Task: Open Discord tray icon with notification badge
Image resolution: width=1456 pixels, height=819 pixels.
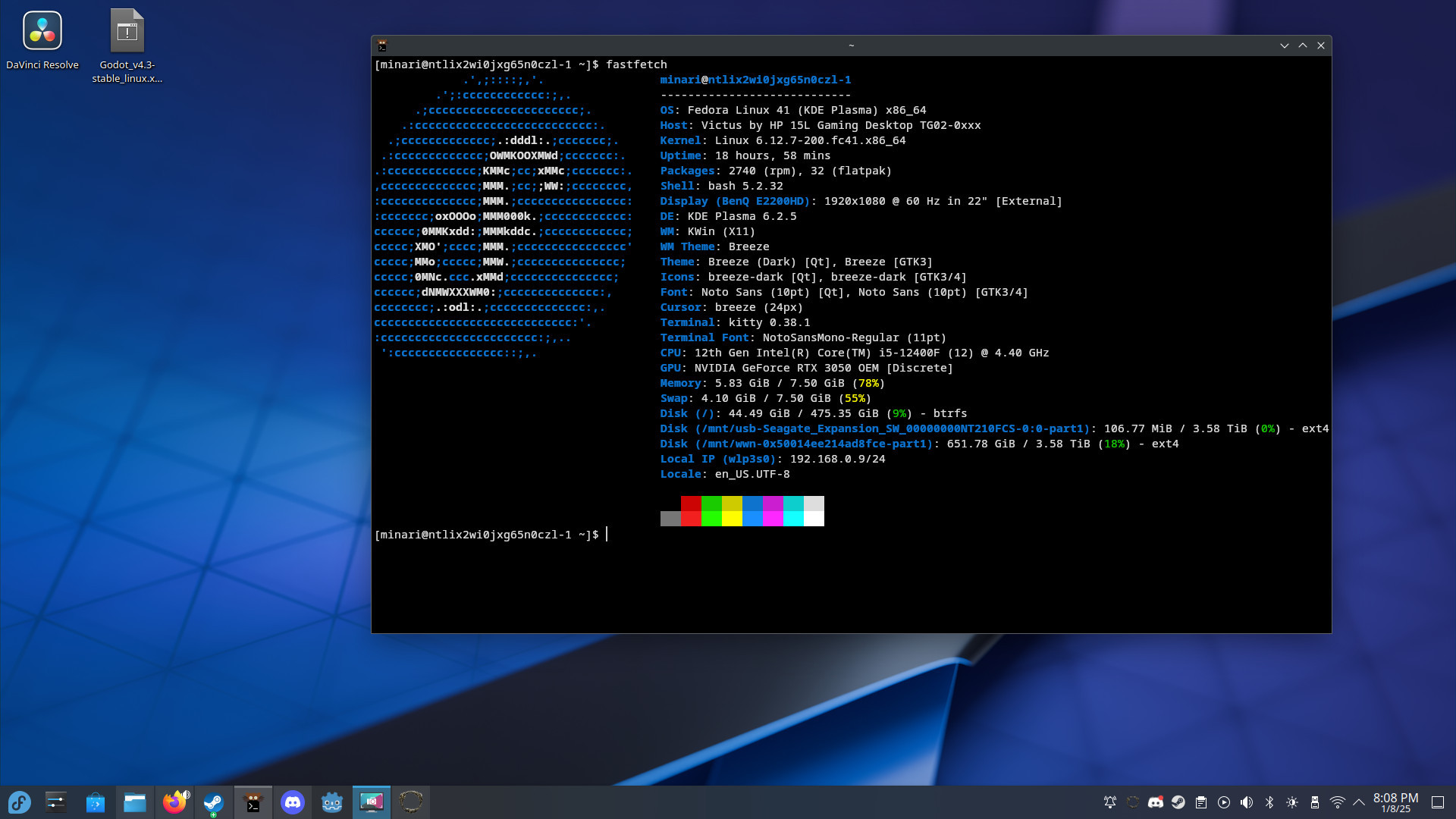Action: click(1156, 802)
